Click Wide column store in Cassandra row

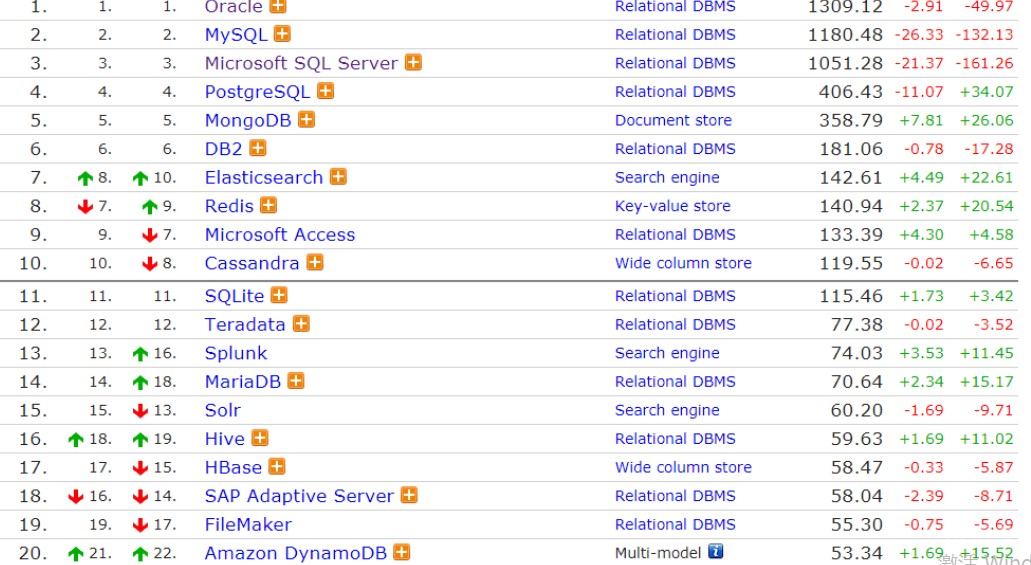coord(683,263)
